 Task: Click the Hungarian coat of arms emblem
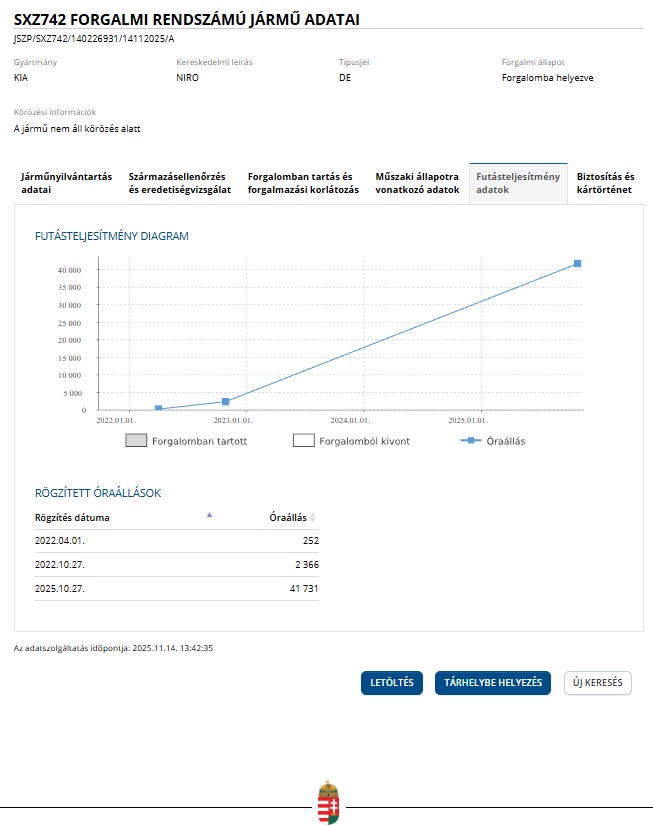pyautogui.click(x=327, y=802)
